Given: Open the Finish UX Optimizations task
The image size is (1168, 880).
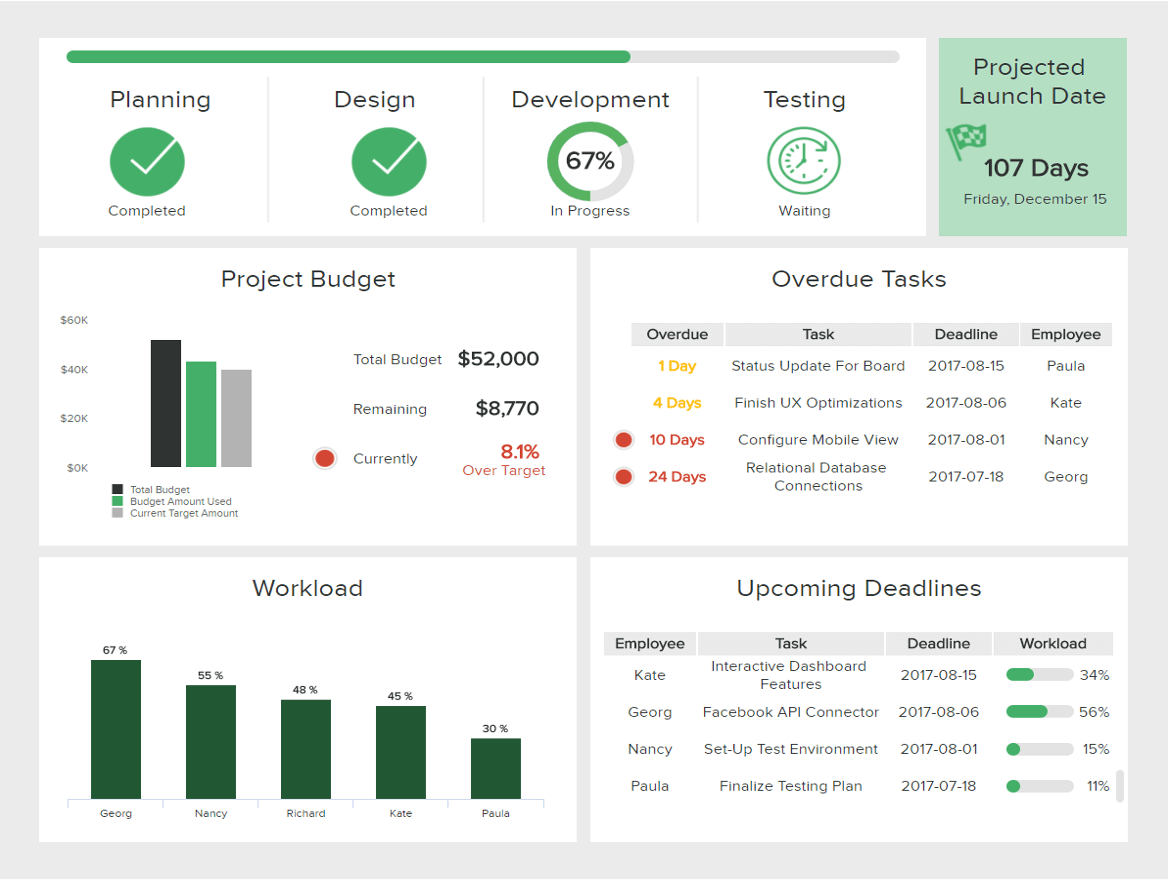Looking at the screenshot, I should pos(818,403).
